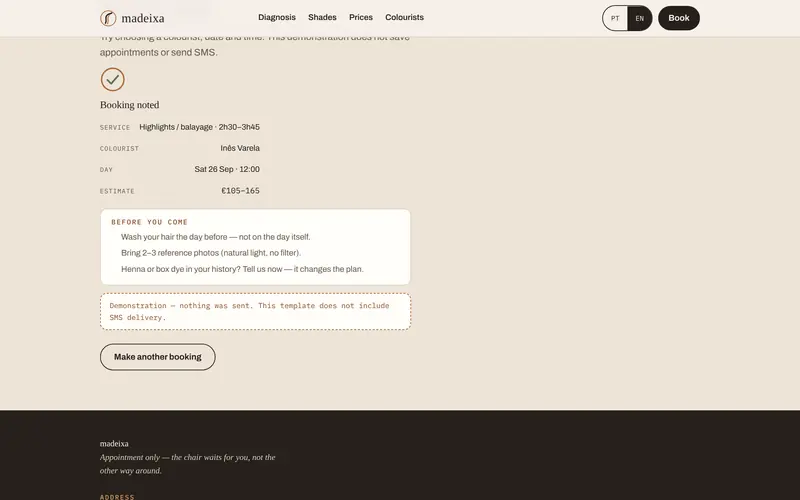Click the tip "Wash your hair the day before"
Image resolution: width=800 pixels, height=500 pixels.
(215, 237)
